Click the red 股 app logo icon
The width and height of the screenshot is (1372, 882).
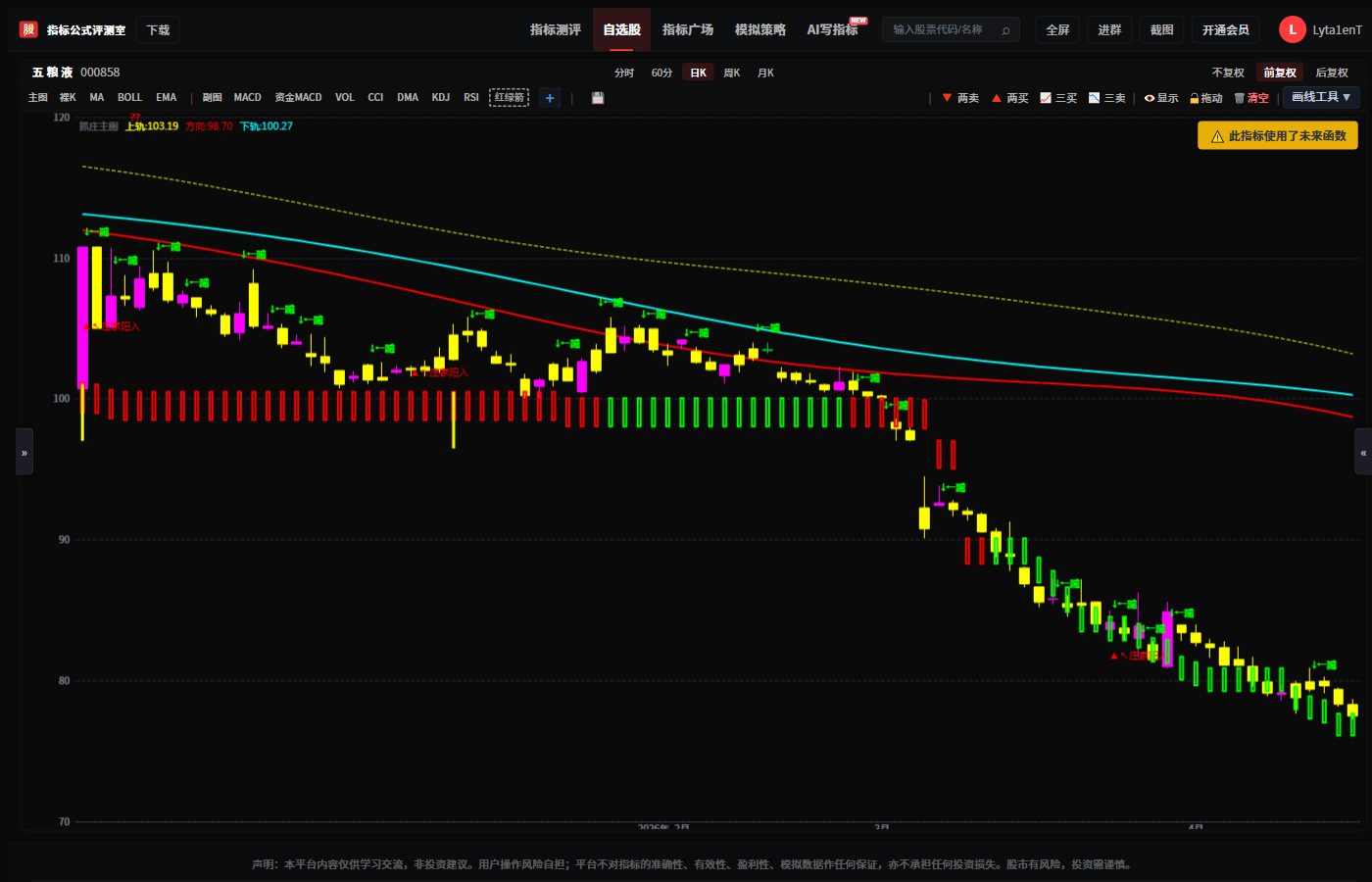coord(28,29)
